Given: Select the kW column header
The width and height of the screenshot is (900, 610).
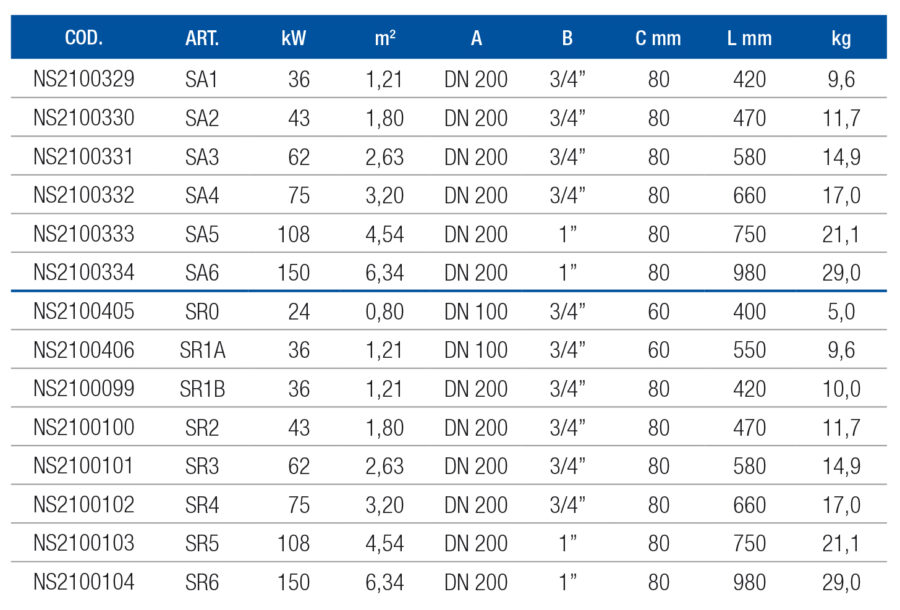Looking at the screenshot, I should 294,39.
